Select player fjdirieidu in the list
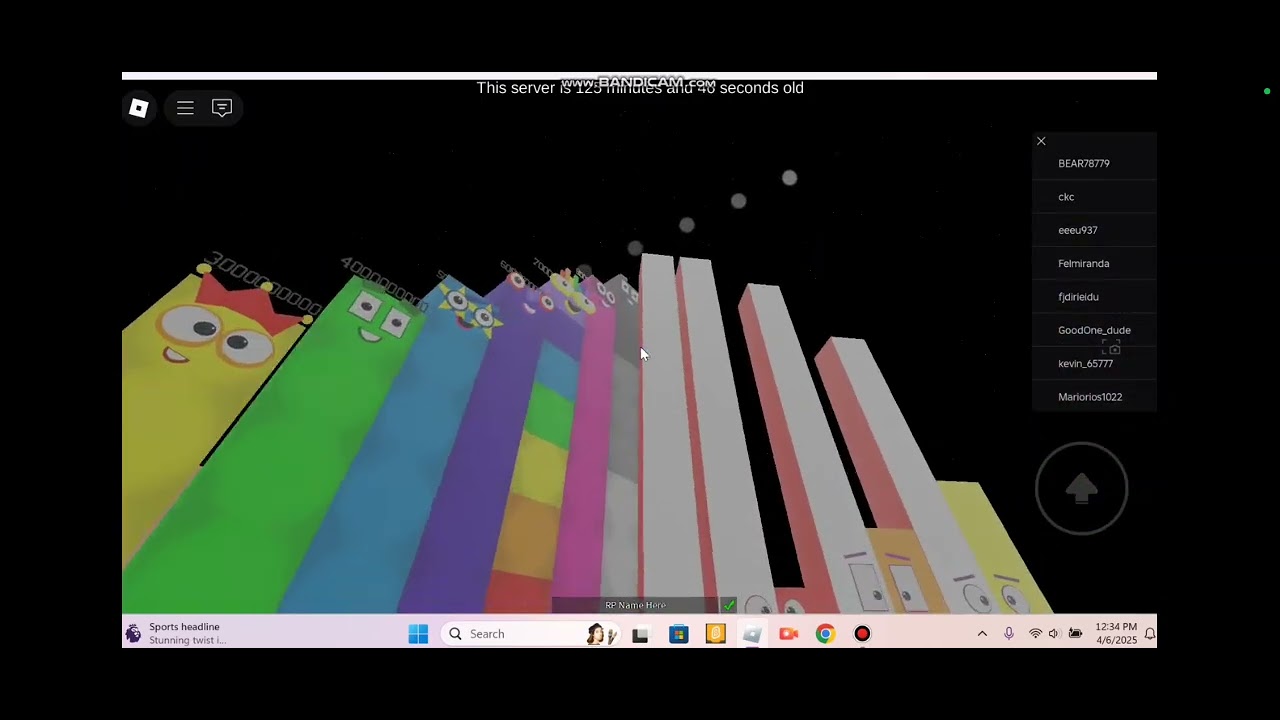The height and width of the screenshot is (720, 1280). click(1094, 297)
